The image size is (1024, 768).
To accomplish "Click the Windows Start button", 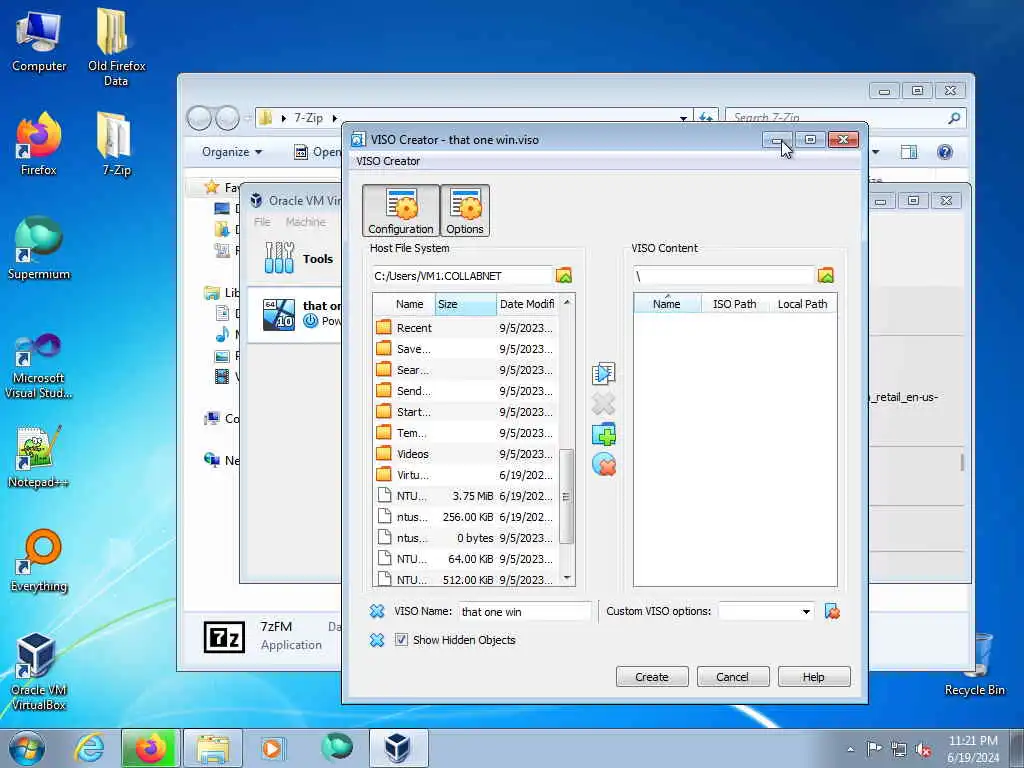I will 27,748.
